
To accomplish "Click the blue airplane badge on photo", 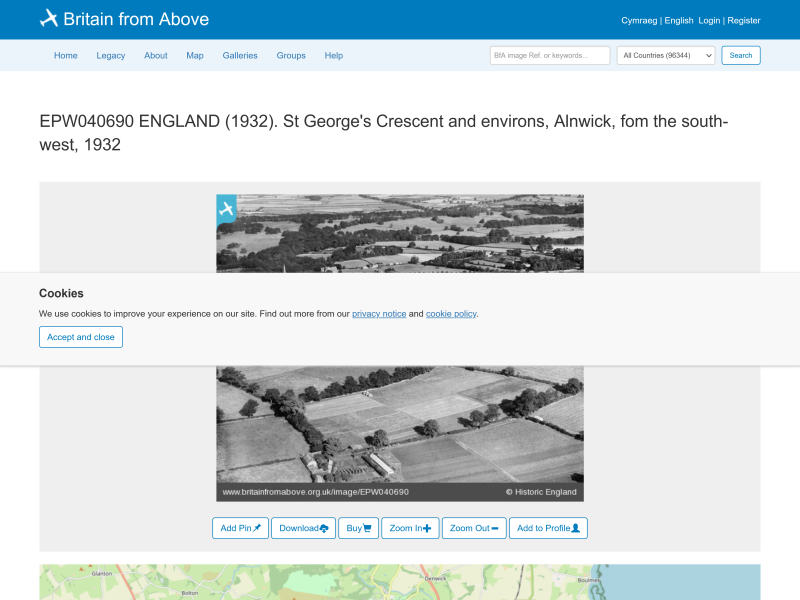I will [227, 208].
